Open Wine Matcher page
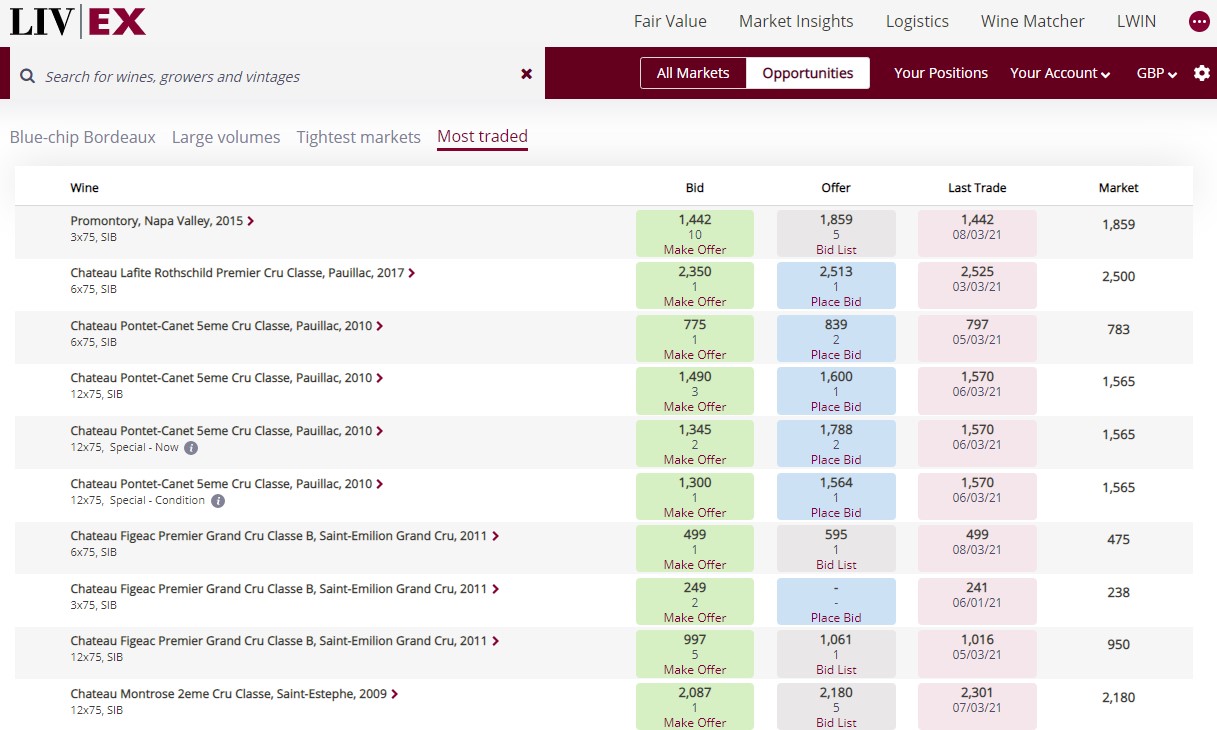The height and width of the screenshot is (730, 1217). tap(1033, 21)
